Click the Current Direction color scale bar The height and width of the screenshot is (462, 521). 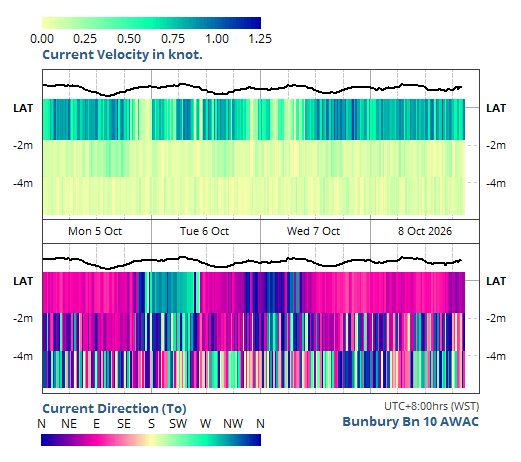point(151,440)
